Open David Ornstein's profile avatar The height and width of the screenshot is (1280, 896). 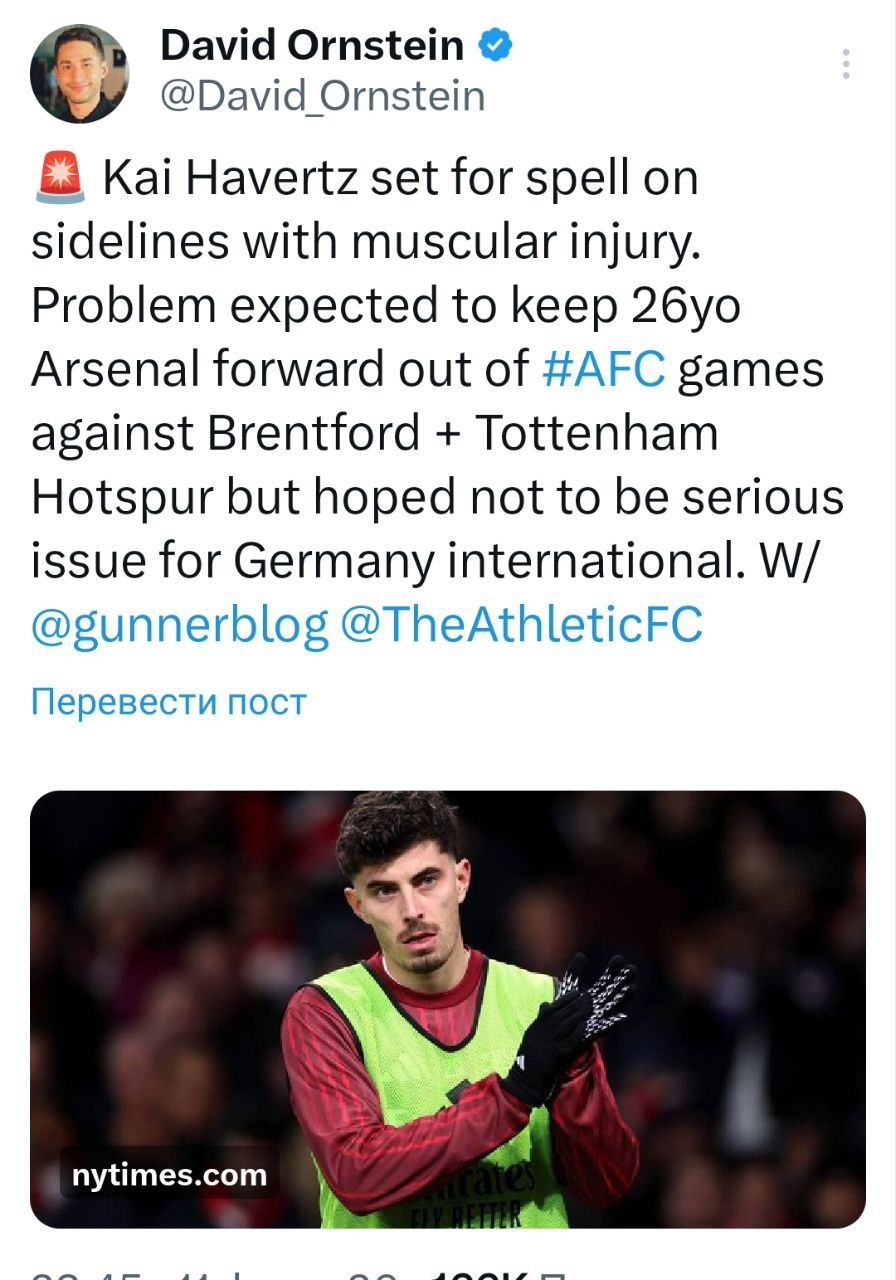point(79,73)
